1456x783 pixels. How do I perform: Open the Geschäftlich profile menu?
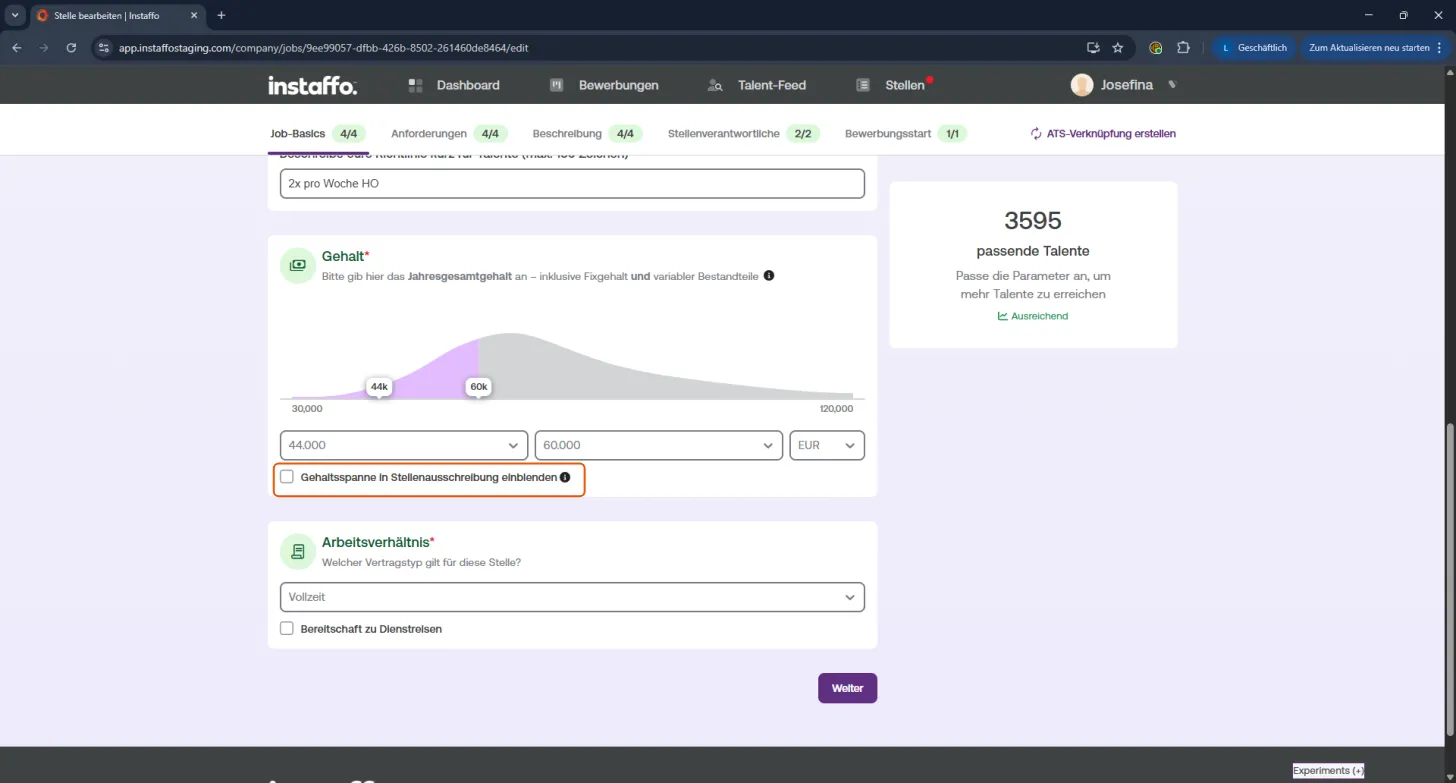point(1255,47)
